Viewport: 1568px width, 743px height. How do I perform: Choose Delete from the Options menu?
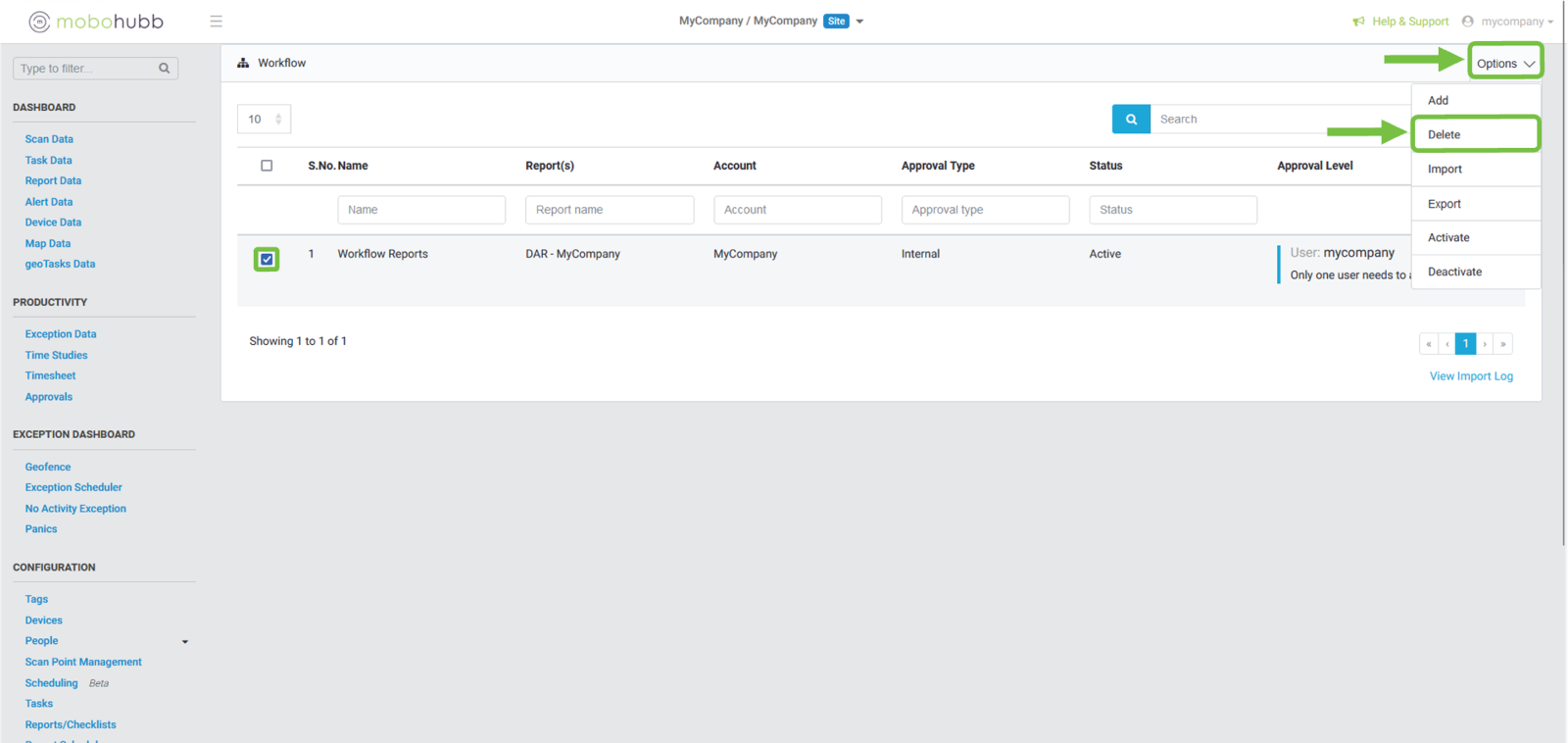pos(1474,134)
